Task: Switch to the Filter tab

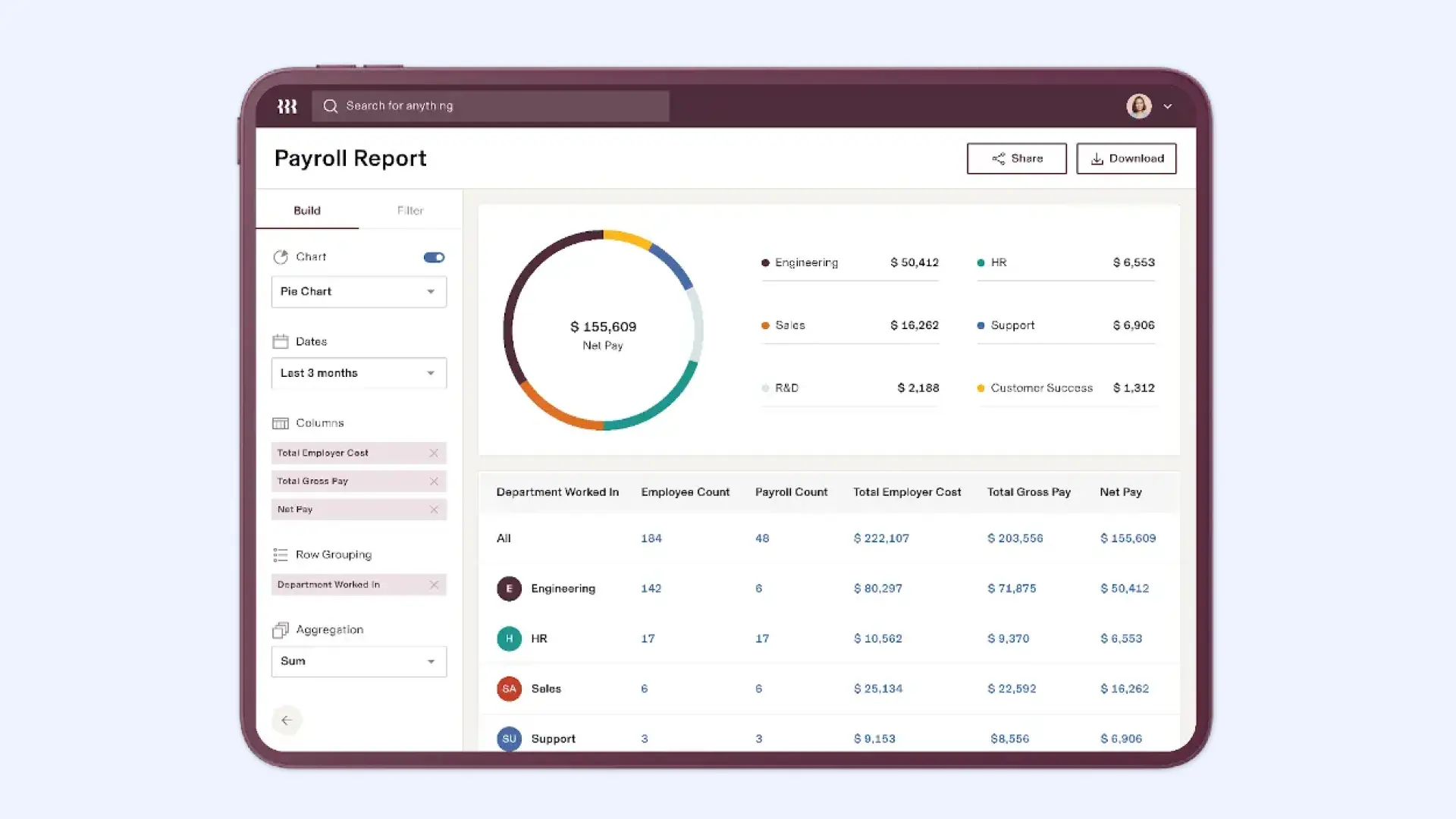Action: (410, 211)
